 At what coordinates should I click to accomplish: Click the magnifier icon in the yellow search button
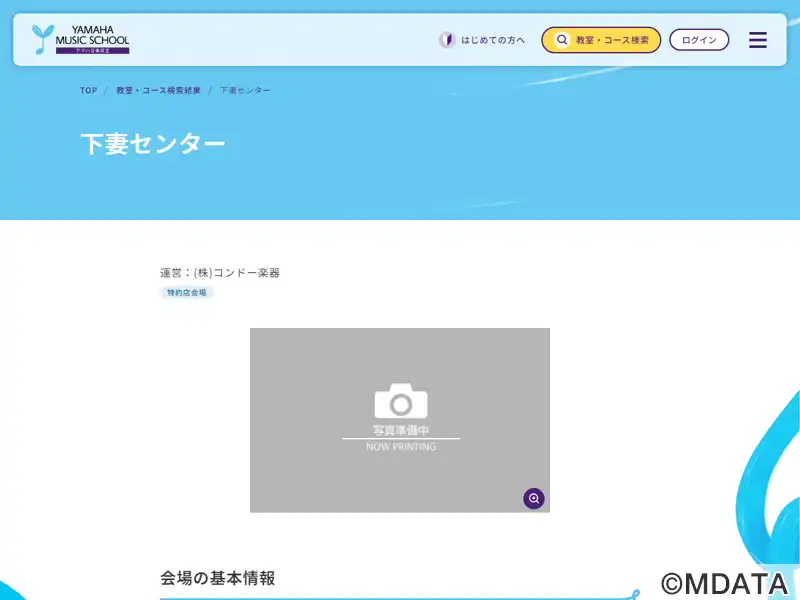562,40
